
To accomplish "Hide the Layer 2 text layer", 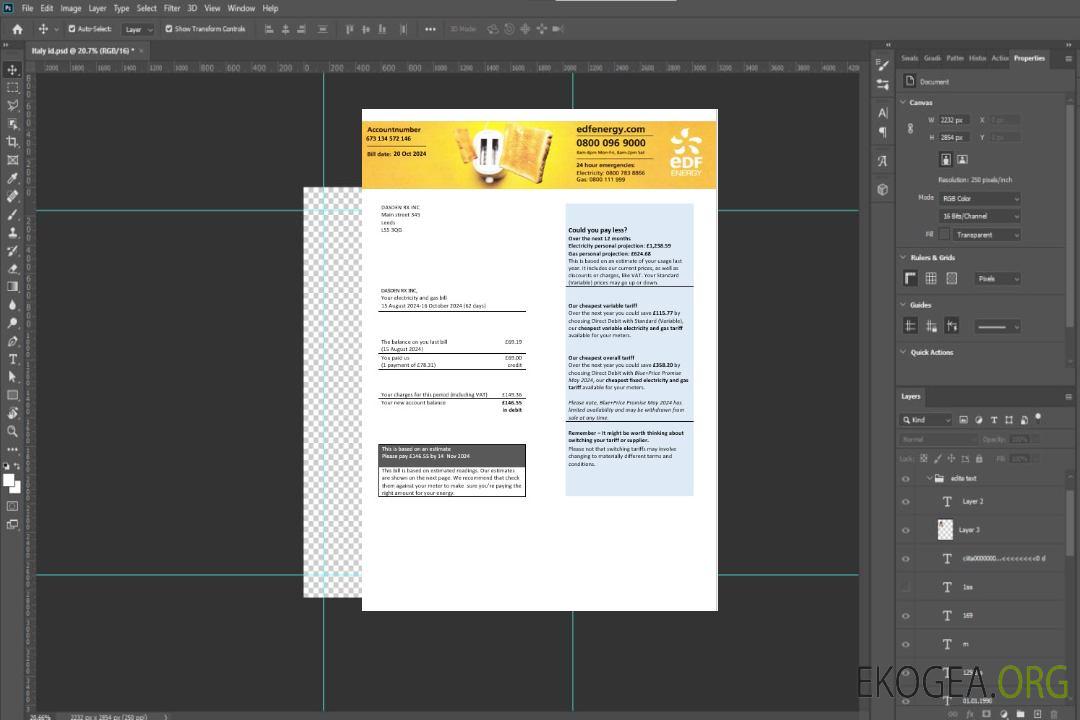I will click(x=906, y=502).
